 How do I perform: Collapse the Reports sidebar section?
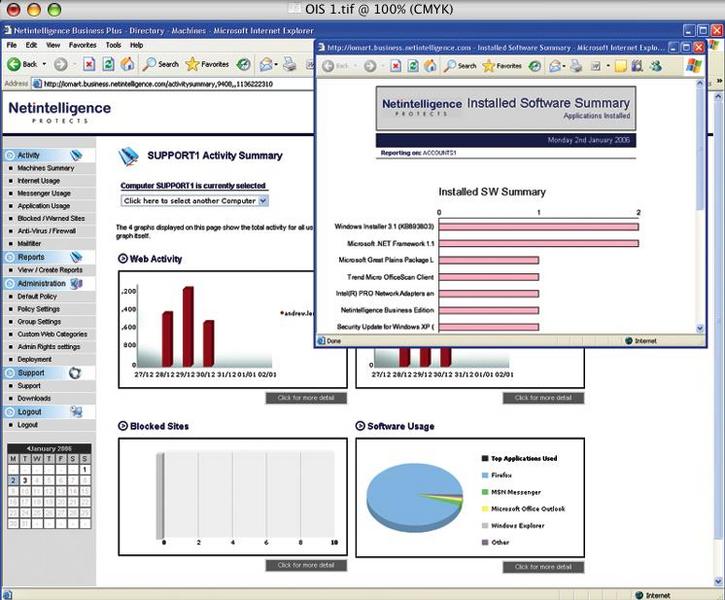coord(10,257)
